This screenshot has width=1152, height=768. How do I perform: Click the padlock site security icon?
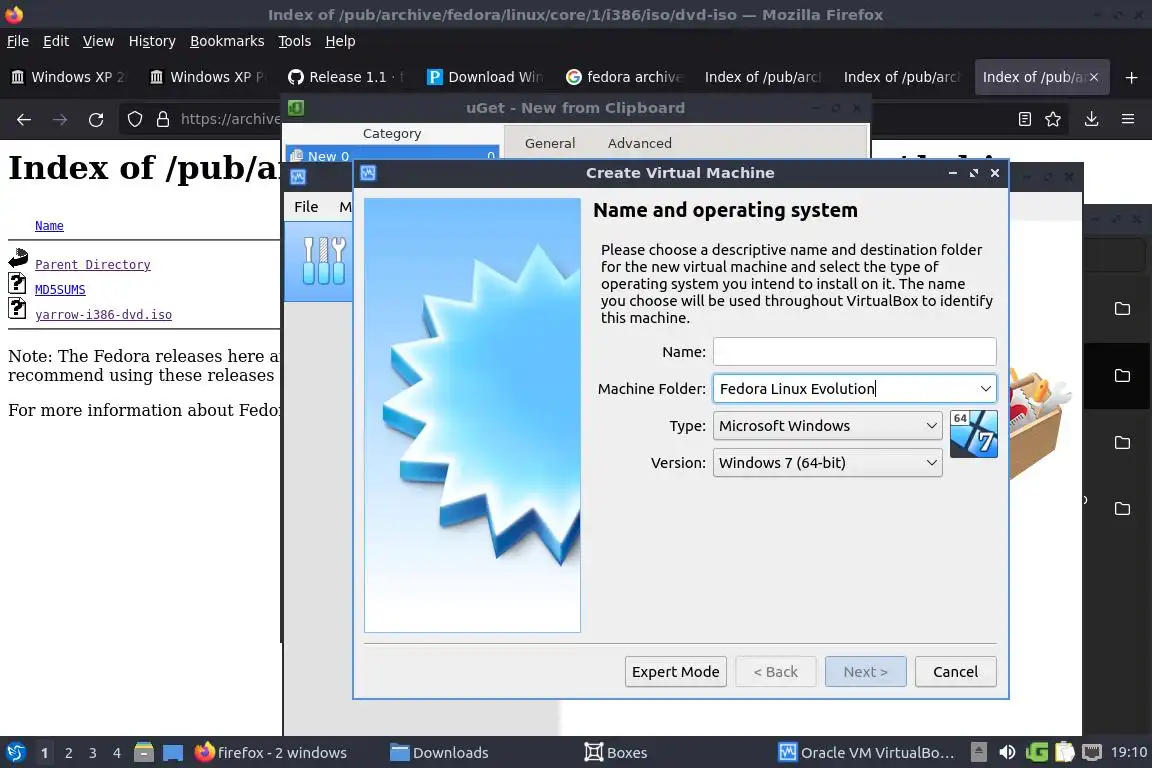[x=162, y=119]
